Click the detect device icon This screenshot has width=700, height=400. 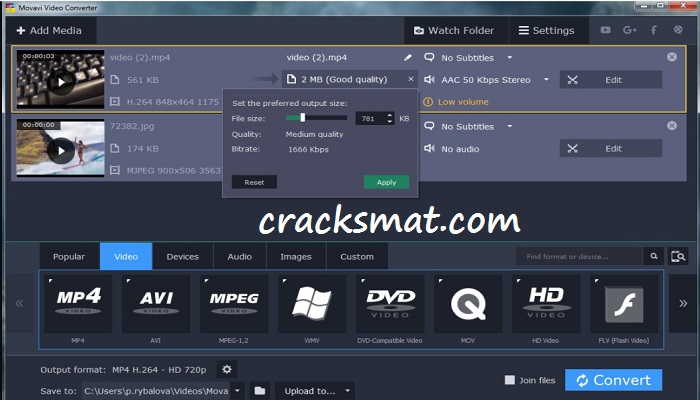coord(678,256)
